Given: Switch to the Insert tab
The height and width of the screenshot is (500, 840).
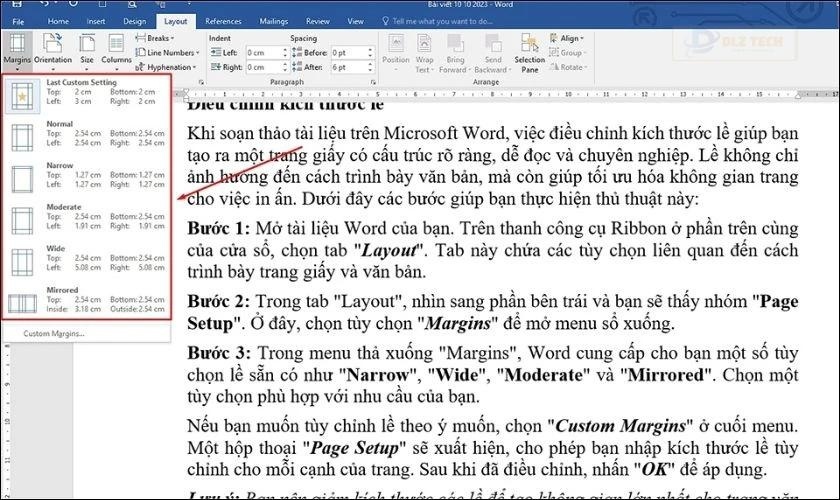Looking at the screenshot, I should [x=96, y=21].
